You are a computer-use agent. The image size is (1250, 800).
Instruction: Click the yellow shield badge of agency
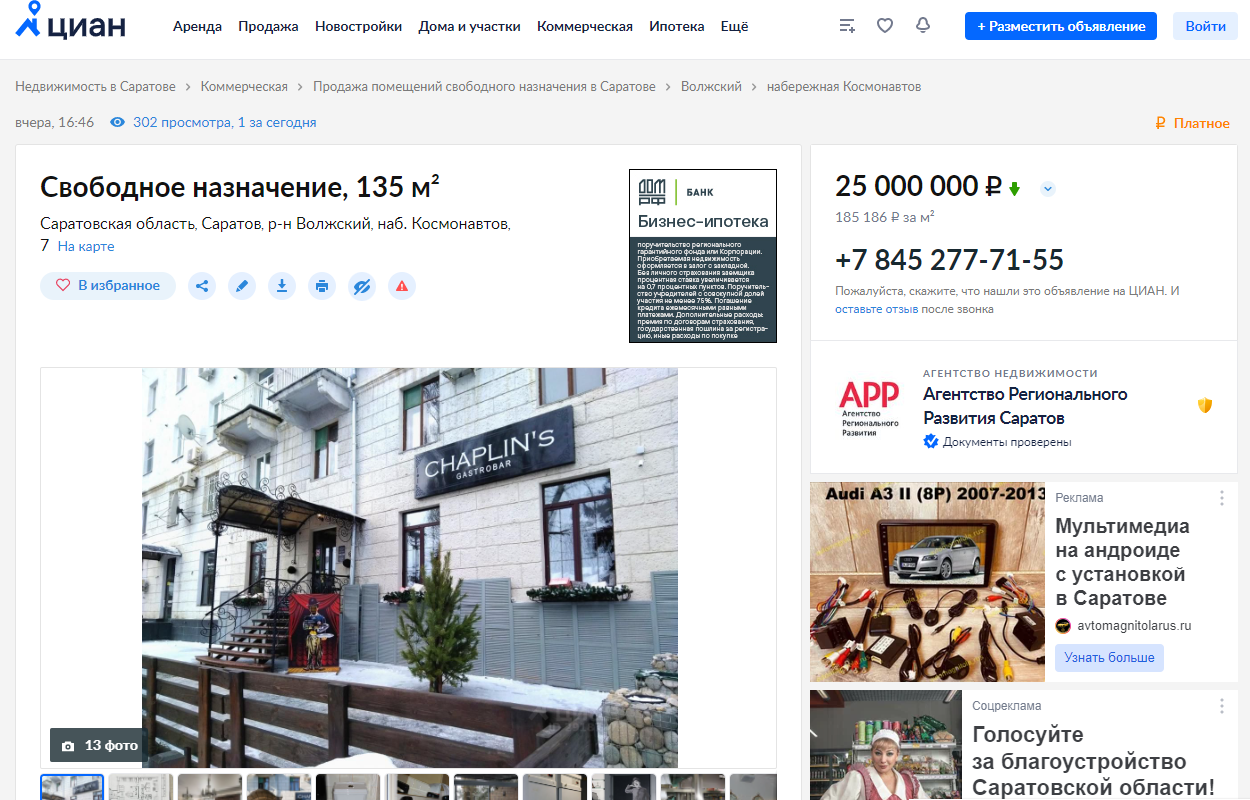click(1205, 406)
